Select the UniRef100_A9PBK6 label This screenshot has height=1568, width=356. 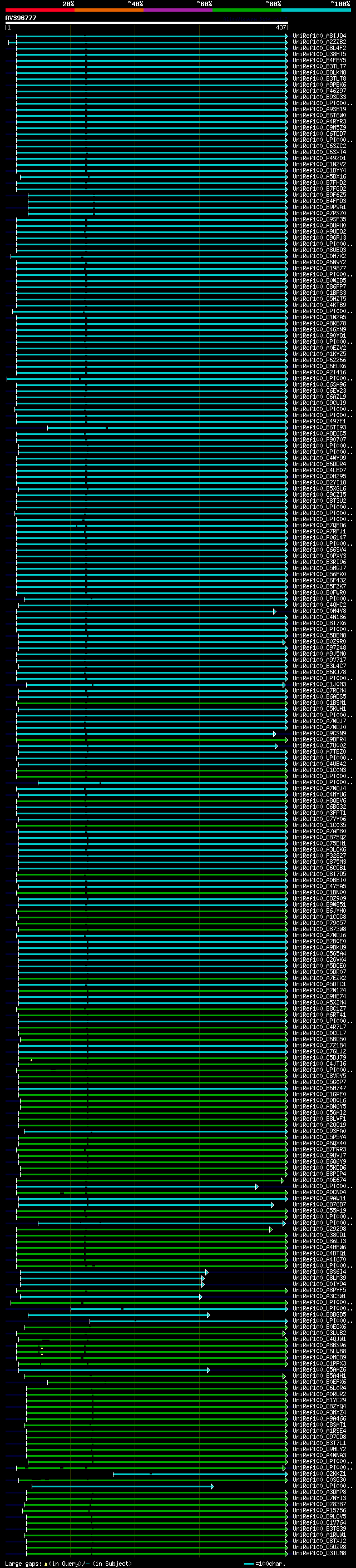pos(319,85)
